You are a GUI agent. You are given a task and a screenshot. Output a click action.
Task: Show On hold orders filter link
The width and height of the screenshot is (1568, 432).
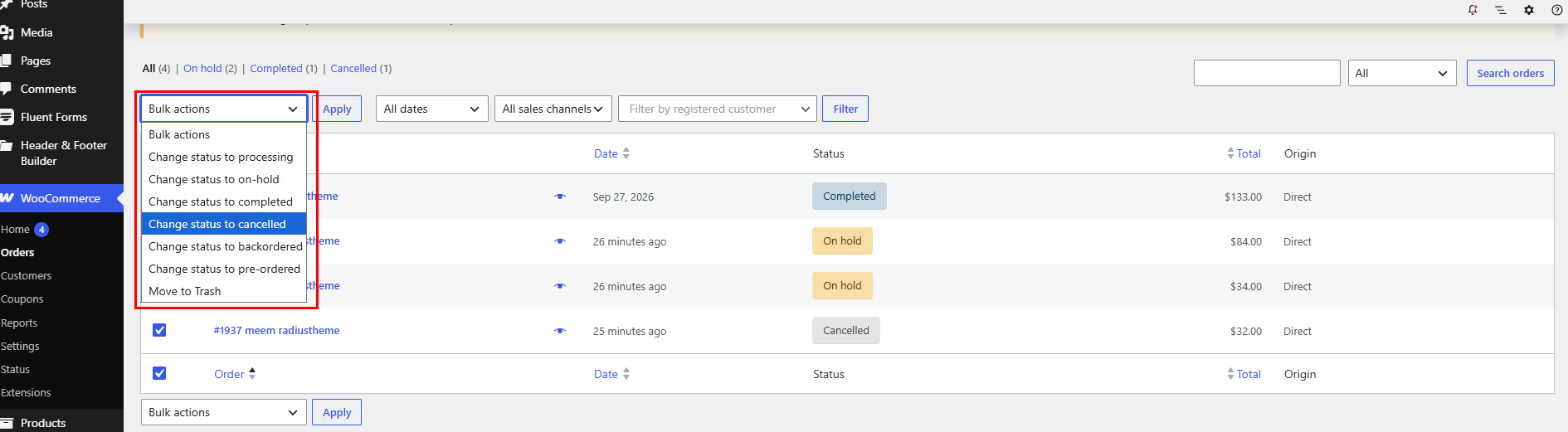[202, 68]
